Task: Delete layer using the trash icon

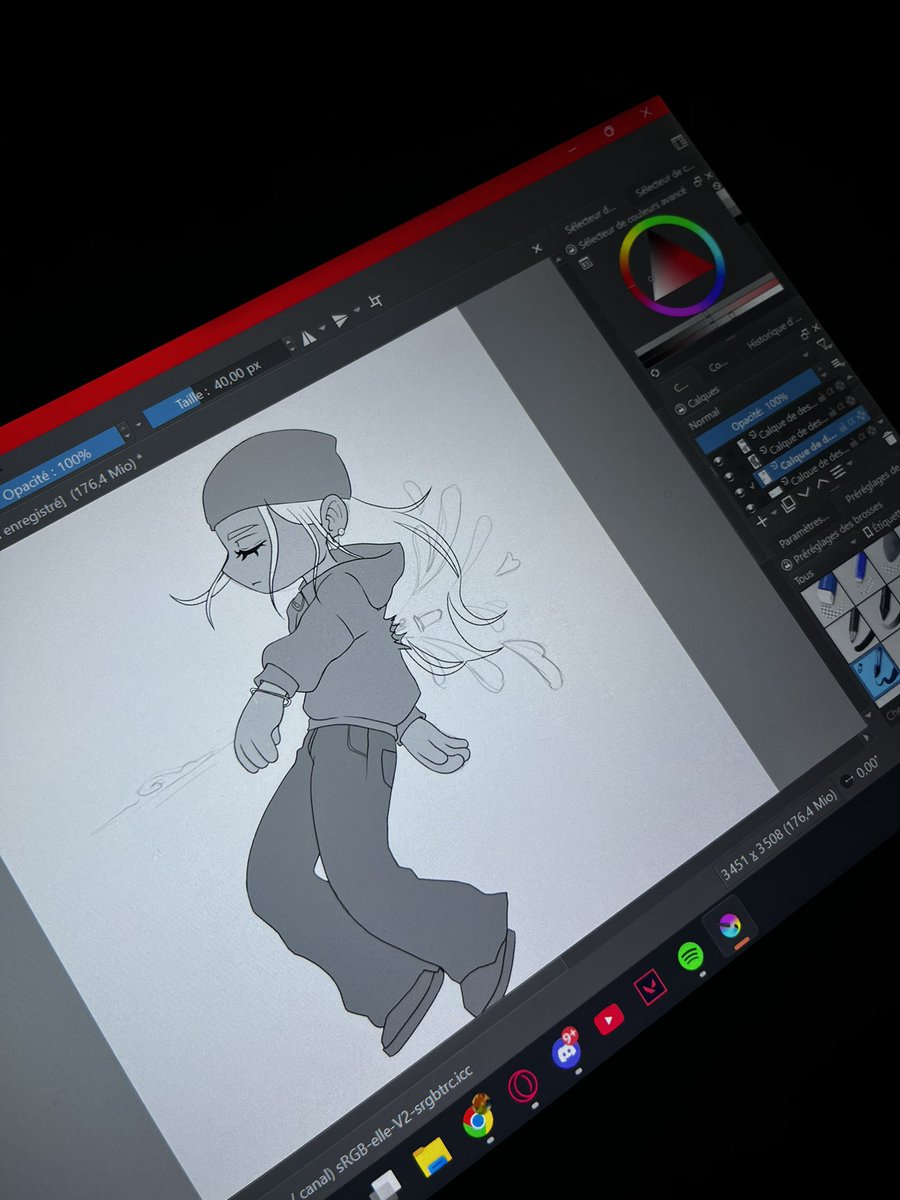Action: [889, 438]
